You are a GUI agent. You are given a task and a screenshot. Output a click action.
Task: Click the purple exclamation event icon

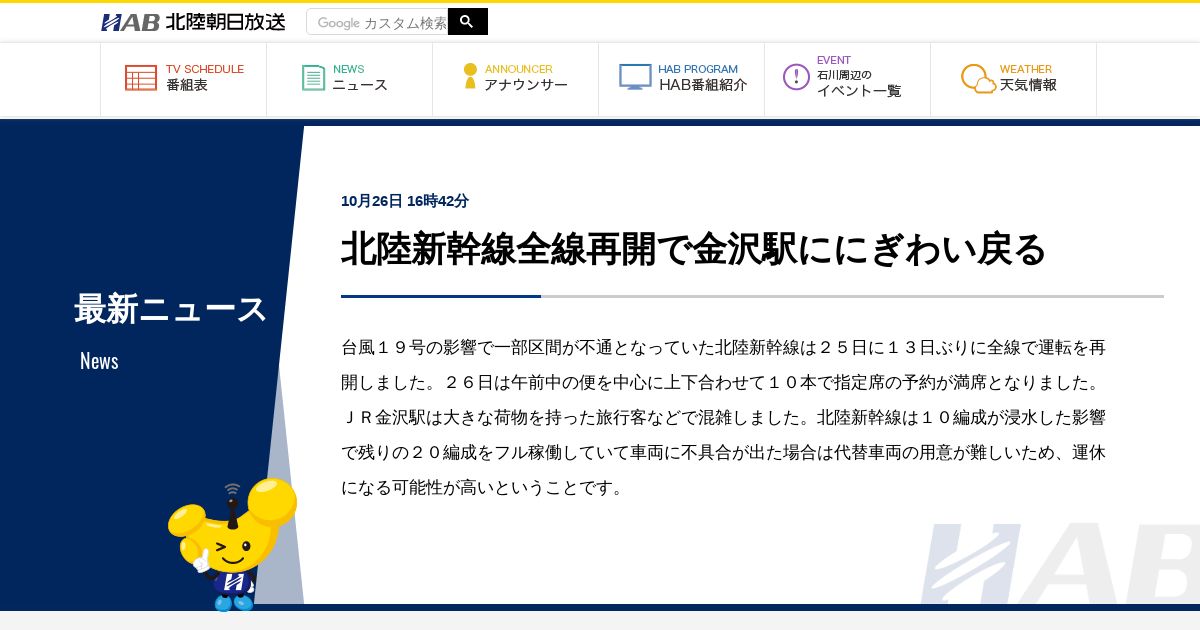796,77
